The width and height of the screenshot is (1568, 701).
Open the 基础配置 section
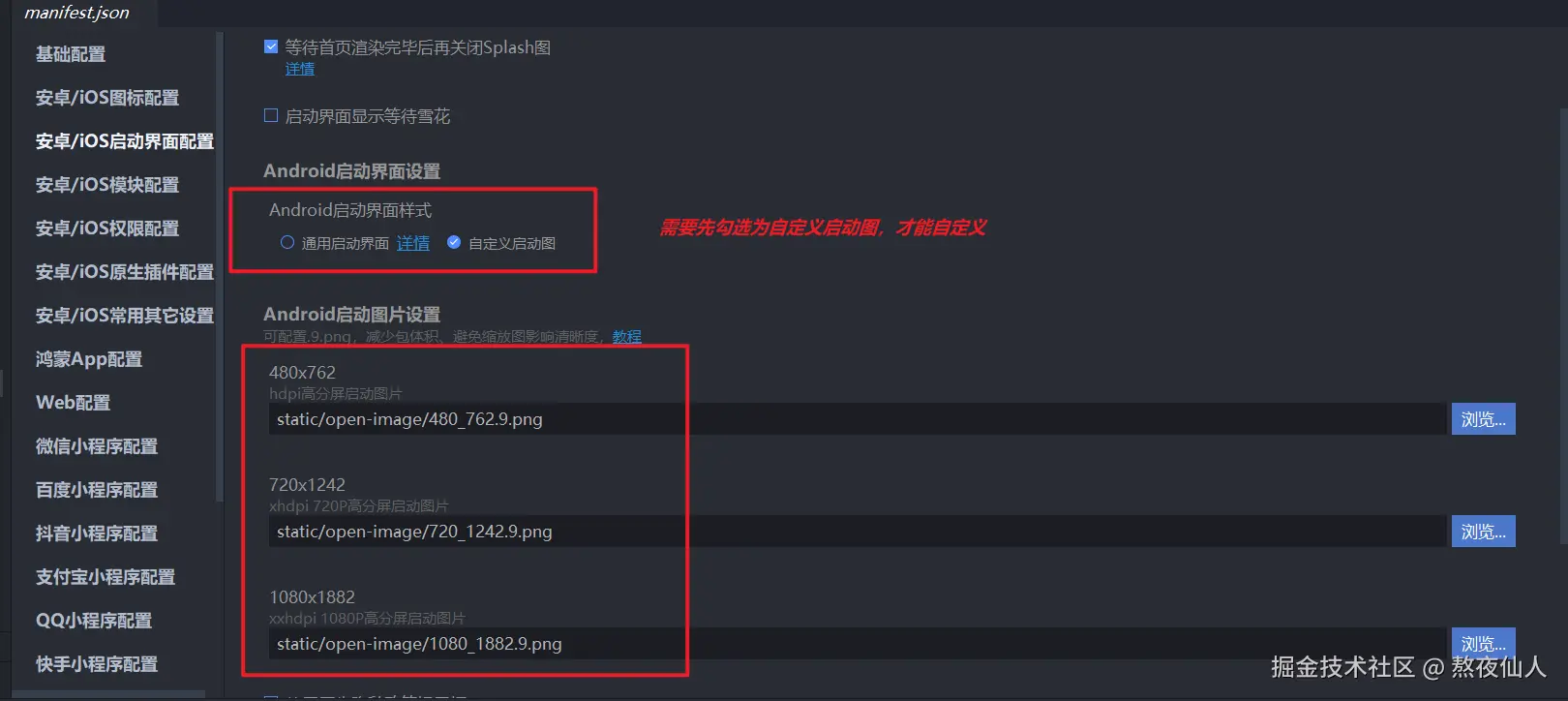tap(71, 54)
